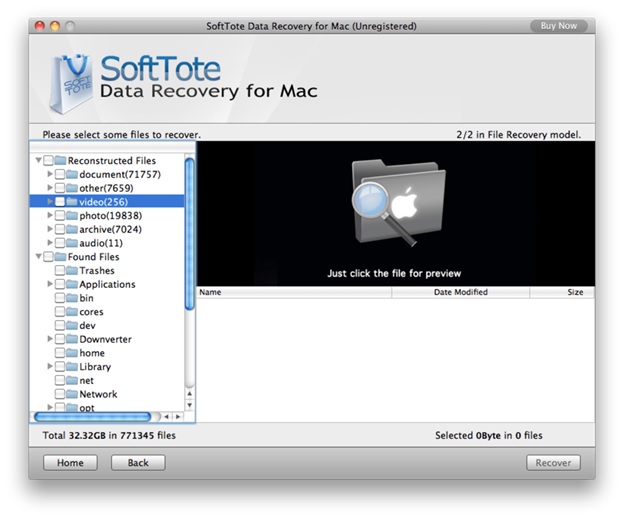
Task: Click the Back button
Action: (138, 462)
